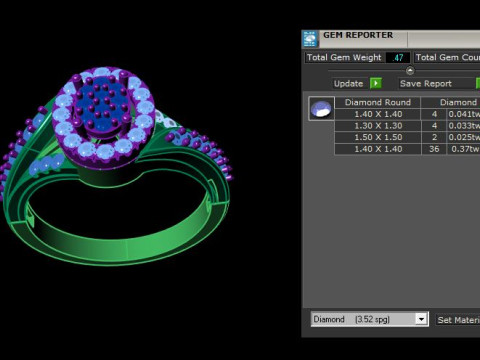Select the 1.40 X 1.40 row with 0.041tw
This screenshot has width=480, height=360.
tap(407, 114)
